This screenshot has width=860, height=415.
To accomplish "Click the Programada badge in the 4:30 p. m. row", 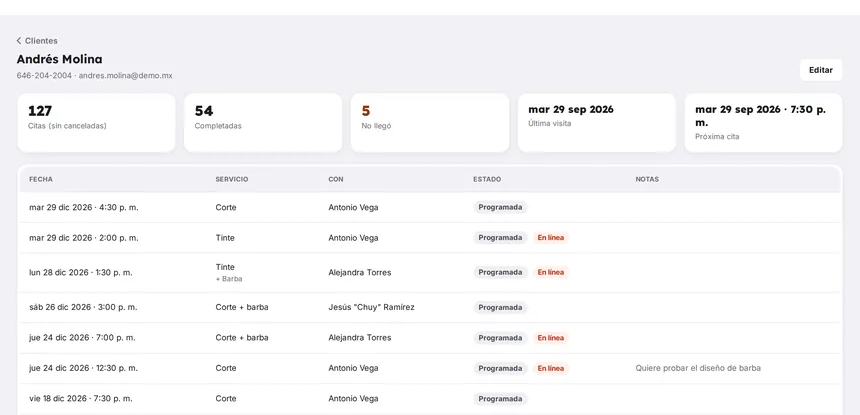I will click(x=500, y=207).
